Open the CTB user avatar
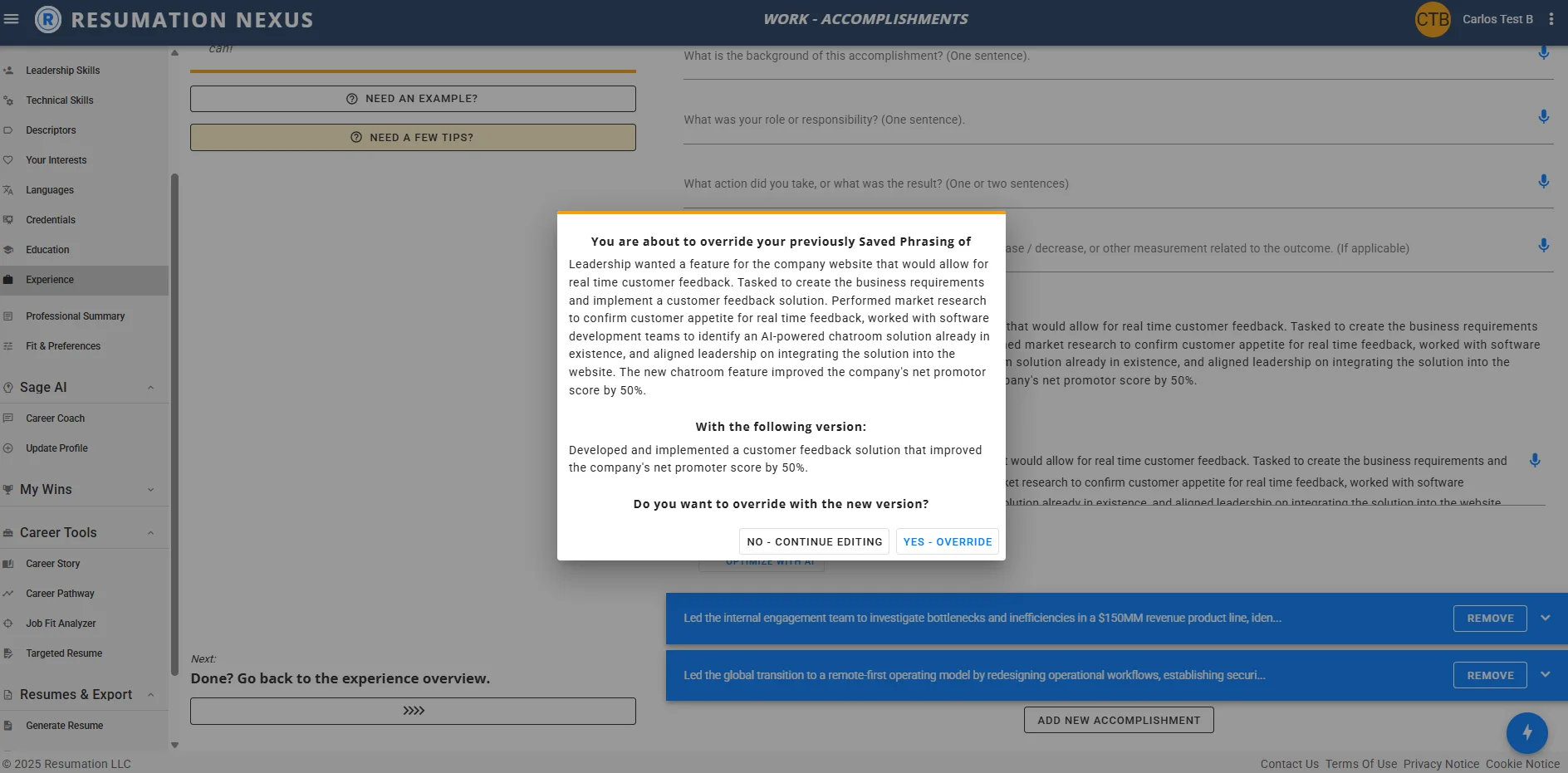 click(1433, 19)
